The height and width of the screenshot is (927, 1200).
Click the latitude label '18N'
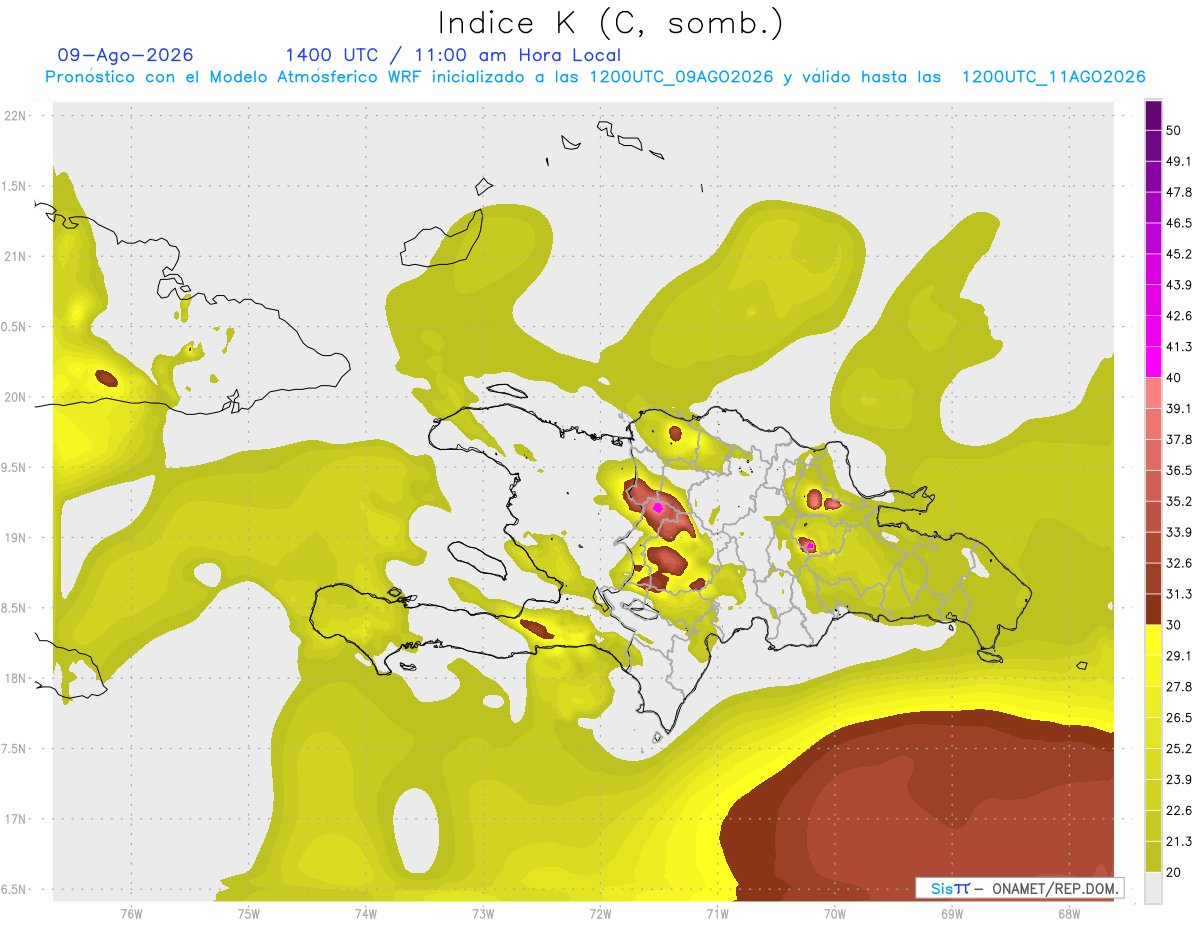click(x=16, y=678)
